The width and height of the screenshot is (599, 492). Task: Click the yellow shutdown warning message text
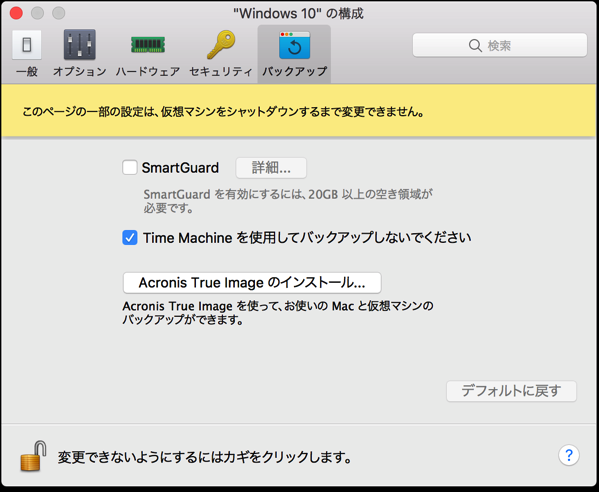(223, 112)
